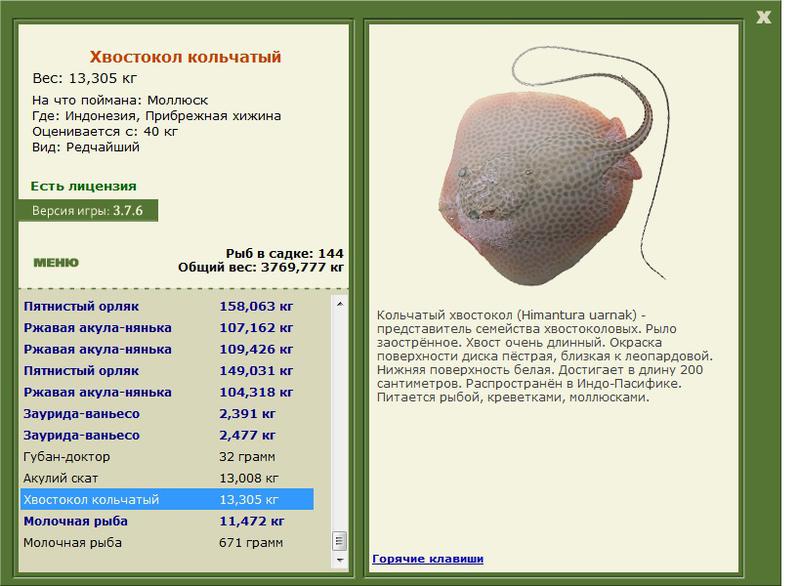Select Ржавая акула-нянька 104,318 кг row
This screenshot has width=800, height=586.
167,392
